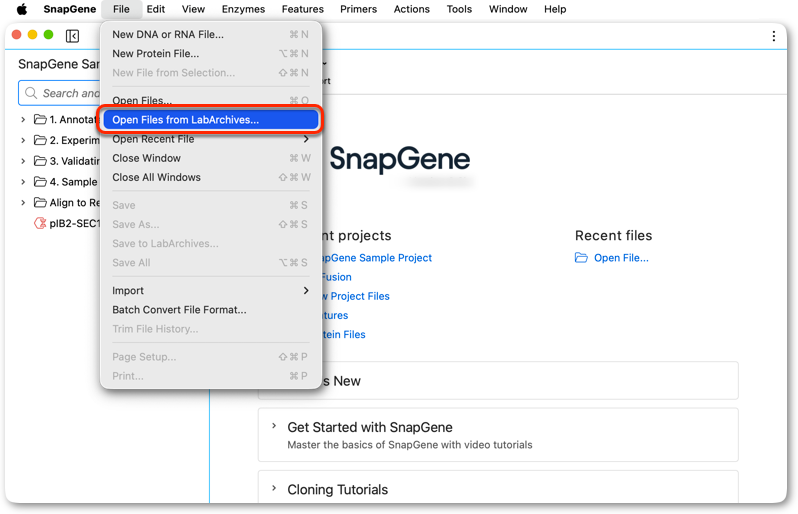
Task: Click the folder icon beside Open File...
Action: tap(581, 258)
